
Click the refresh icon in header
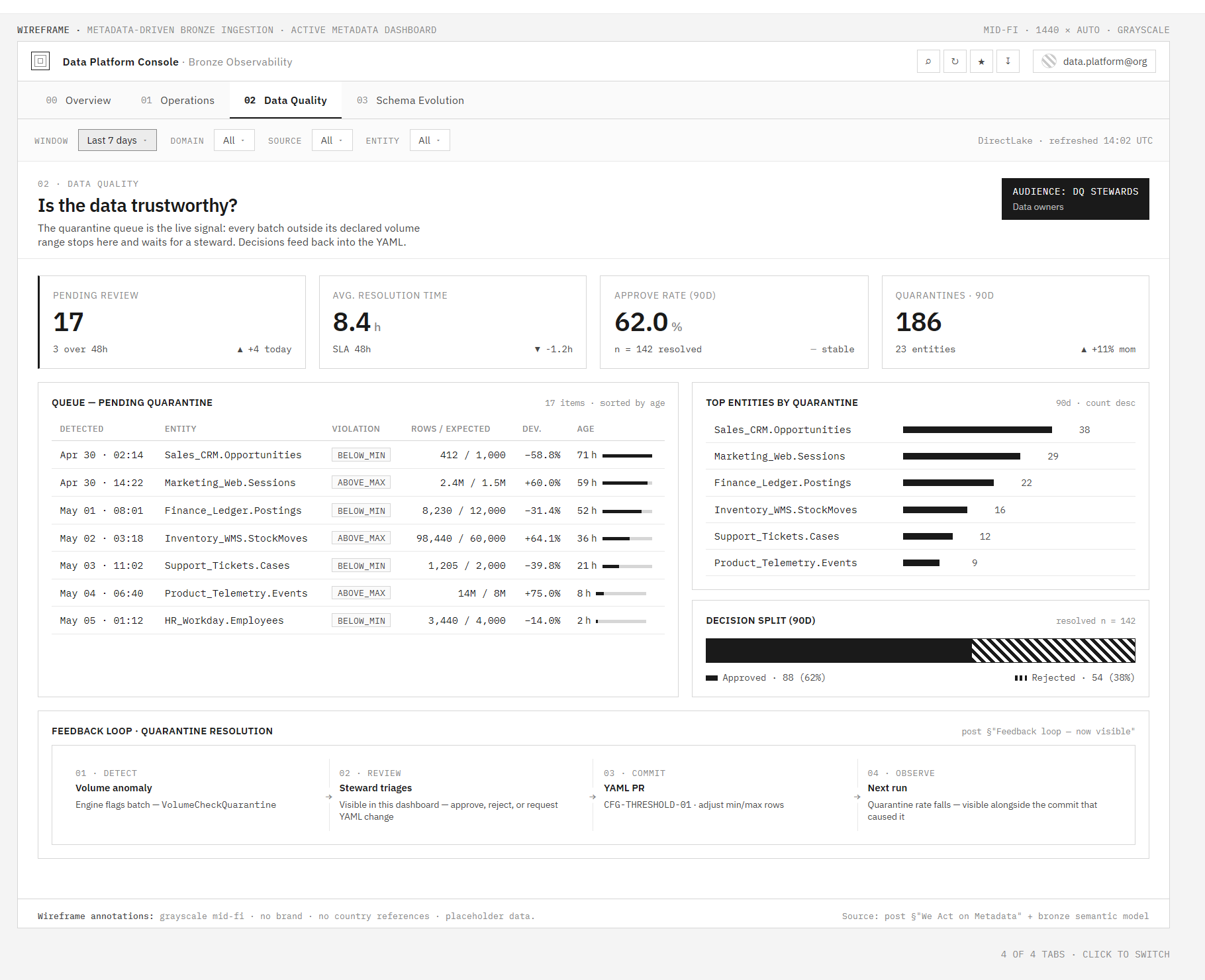pyautogui.click(x=955, y=62)
